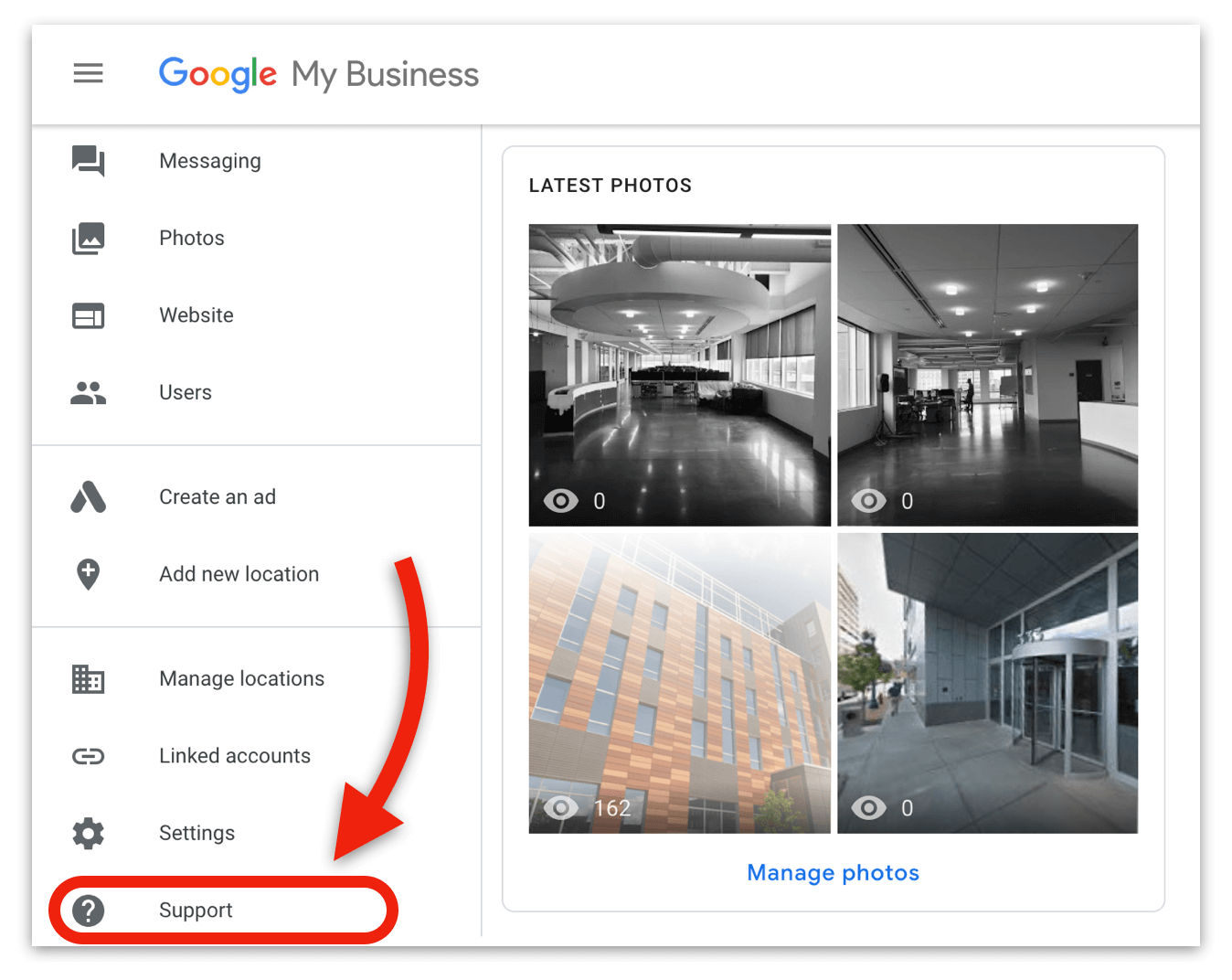Viewport: 1232px width, 980px height.
Task: Click the Messaging chat bubble icon
Action: [x=89, y=161]
